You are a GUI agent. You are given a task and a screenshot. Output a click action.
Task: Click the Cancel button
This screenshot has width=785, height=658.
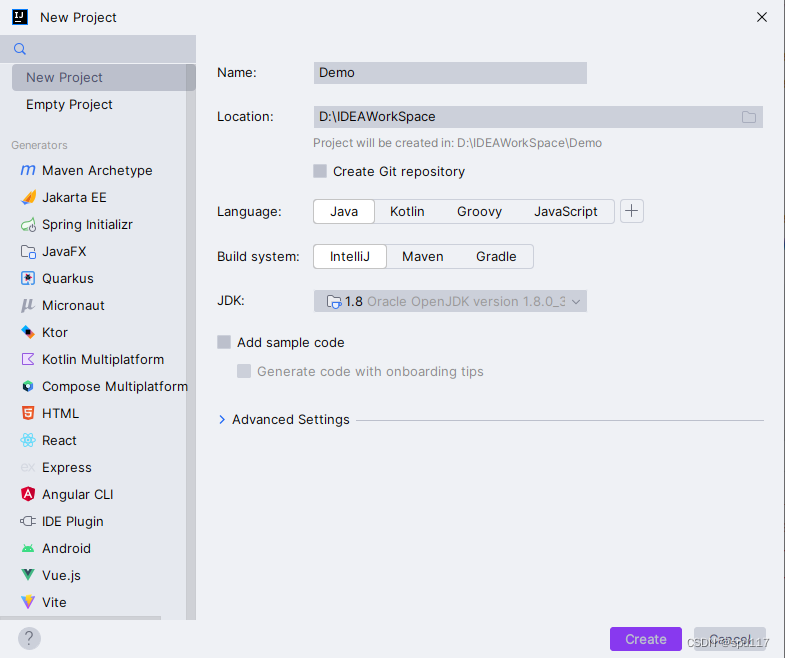(729, 639)
